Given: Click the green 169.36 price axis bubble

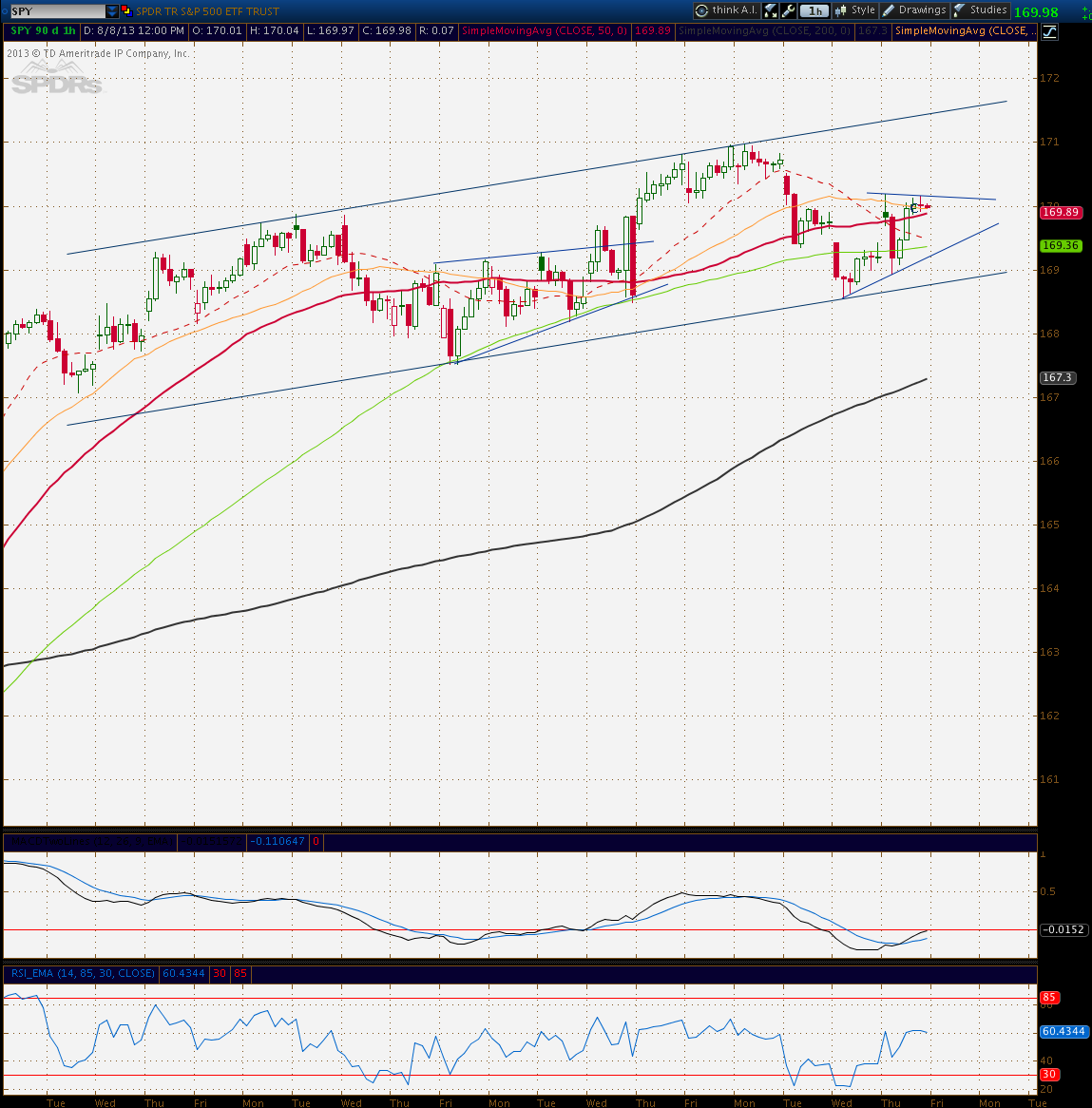Looking at the screenshot, I should tap(1061, 245).
